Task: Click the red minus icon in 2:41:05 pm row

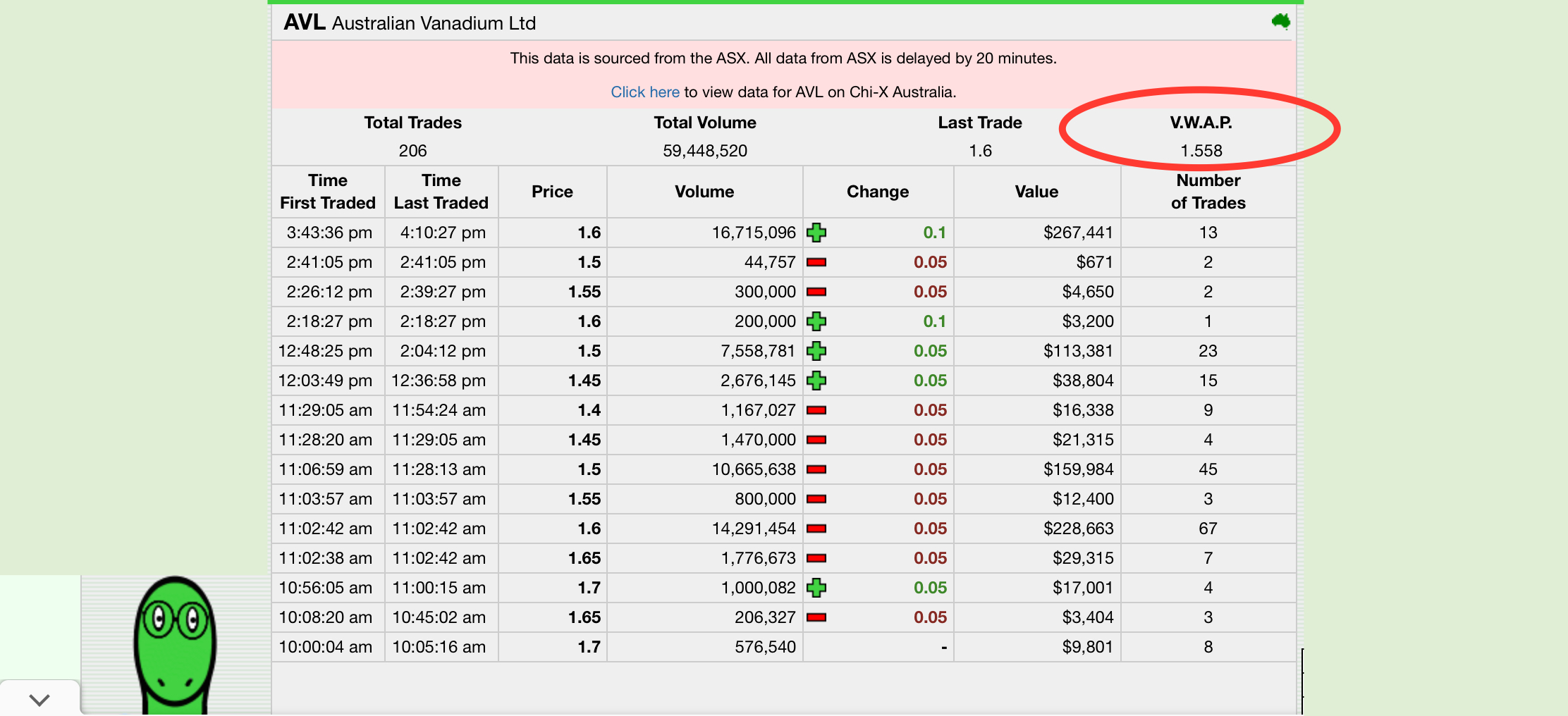Action: 816,262
